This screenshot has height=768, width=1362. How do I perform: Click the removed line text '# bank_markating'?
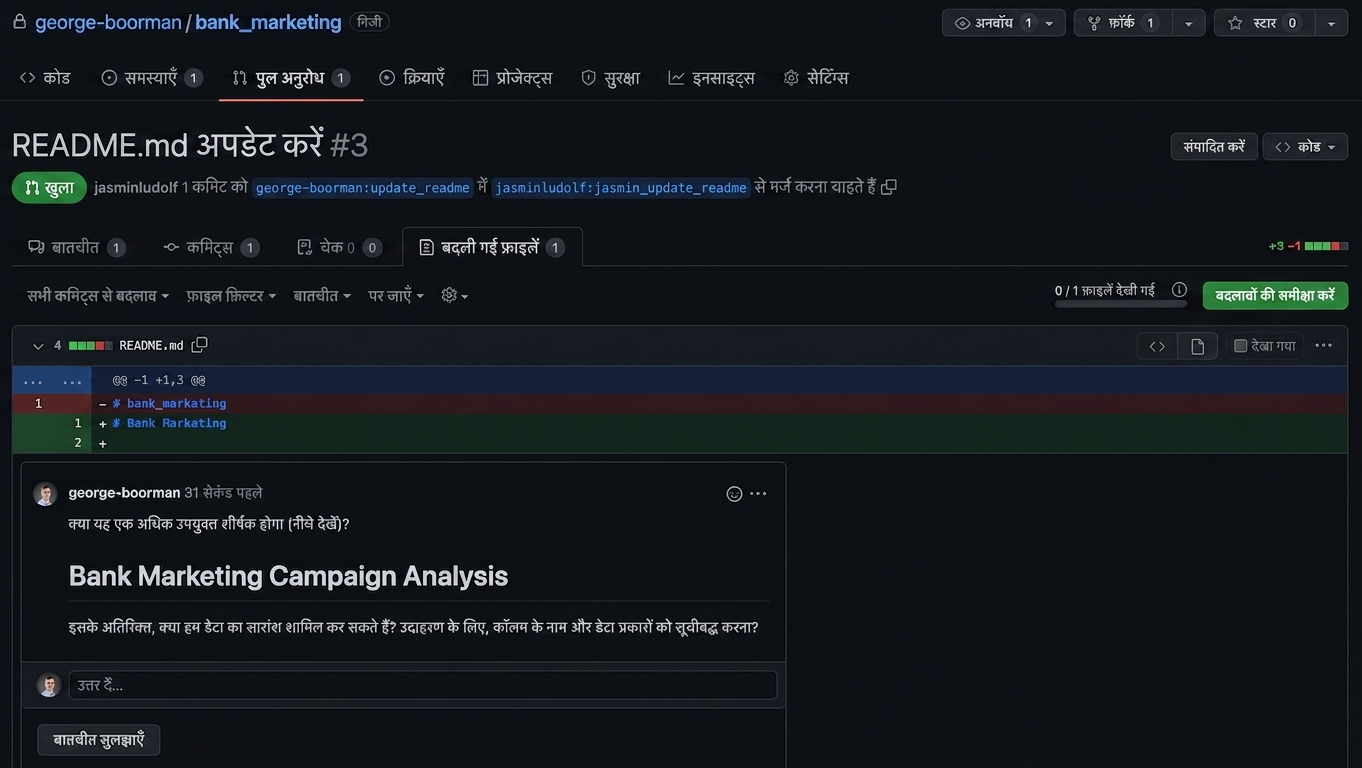(169, 404)
